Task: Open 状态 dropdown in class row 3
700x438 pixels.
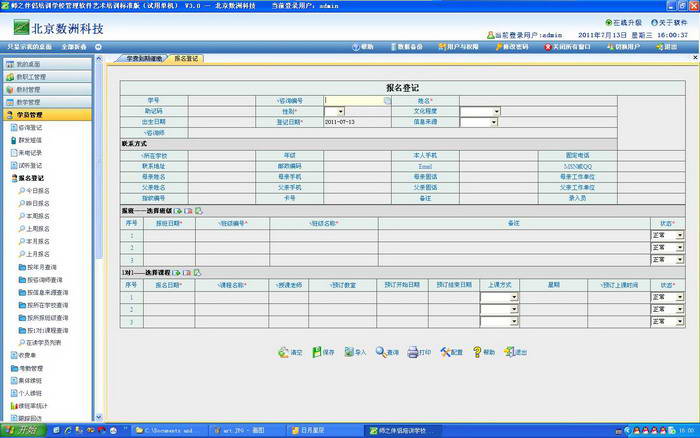Action: coord(679,259)
